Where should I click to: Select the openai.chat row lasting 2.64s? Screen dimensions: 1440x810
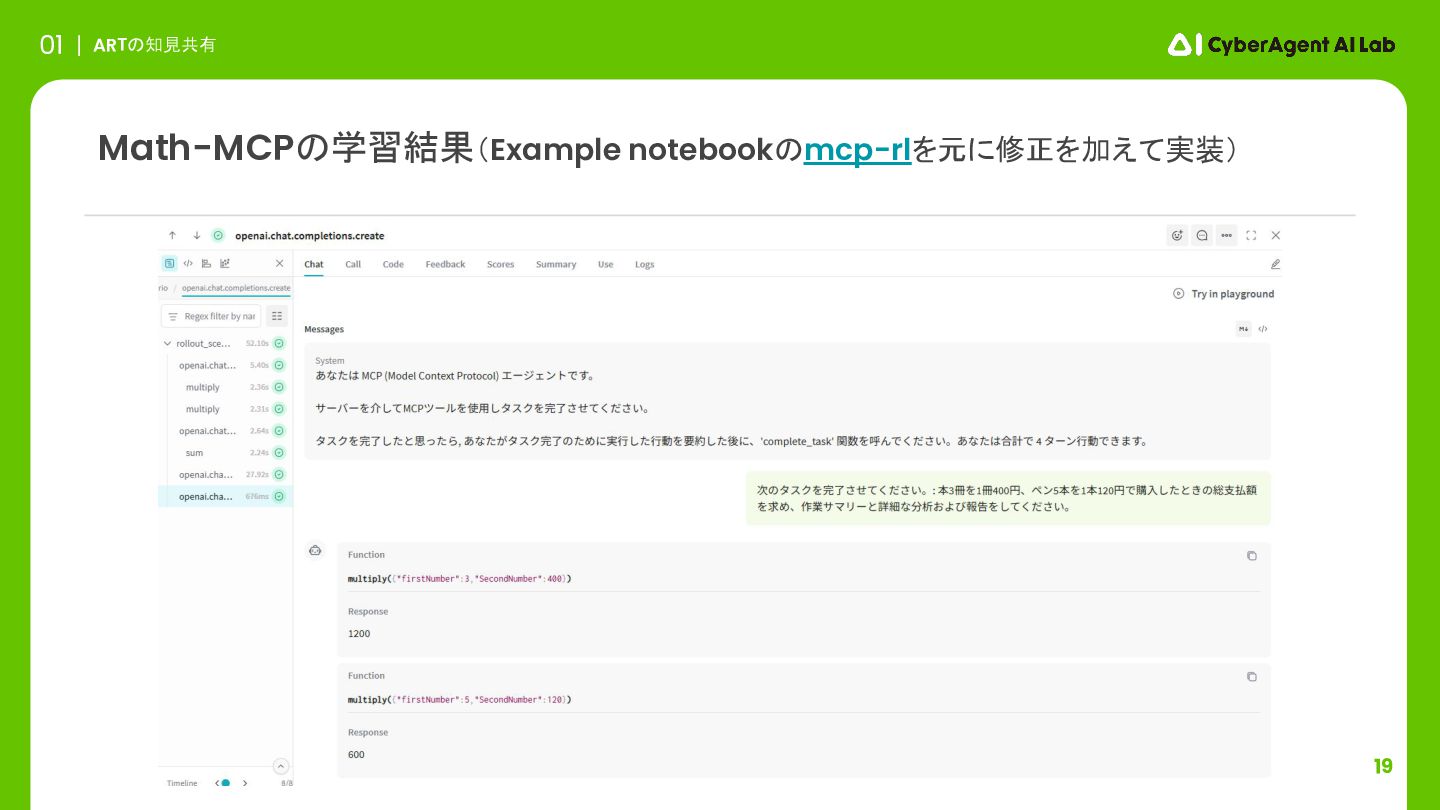pyautogui.click(x=225, y=431)
